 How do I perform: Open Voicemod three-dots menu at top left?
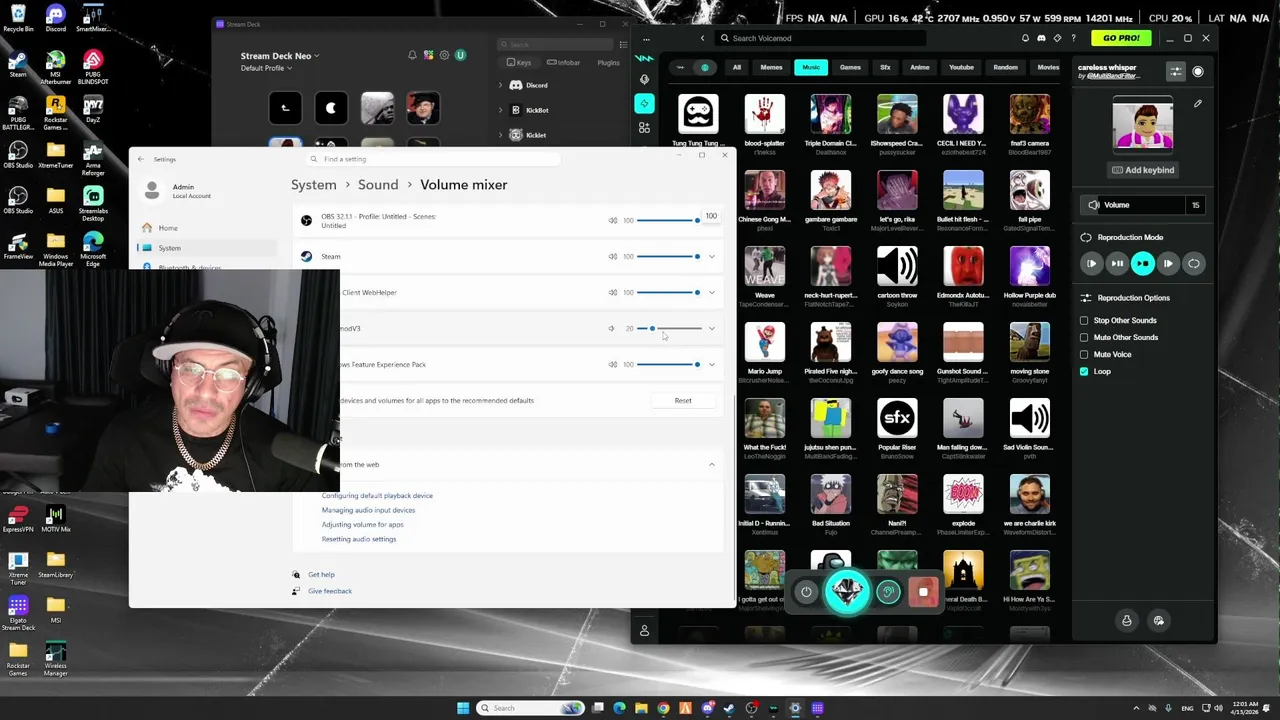pos(646,39)
